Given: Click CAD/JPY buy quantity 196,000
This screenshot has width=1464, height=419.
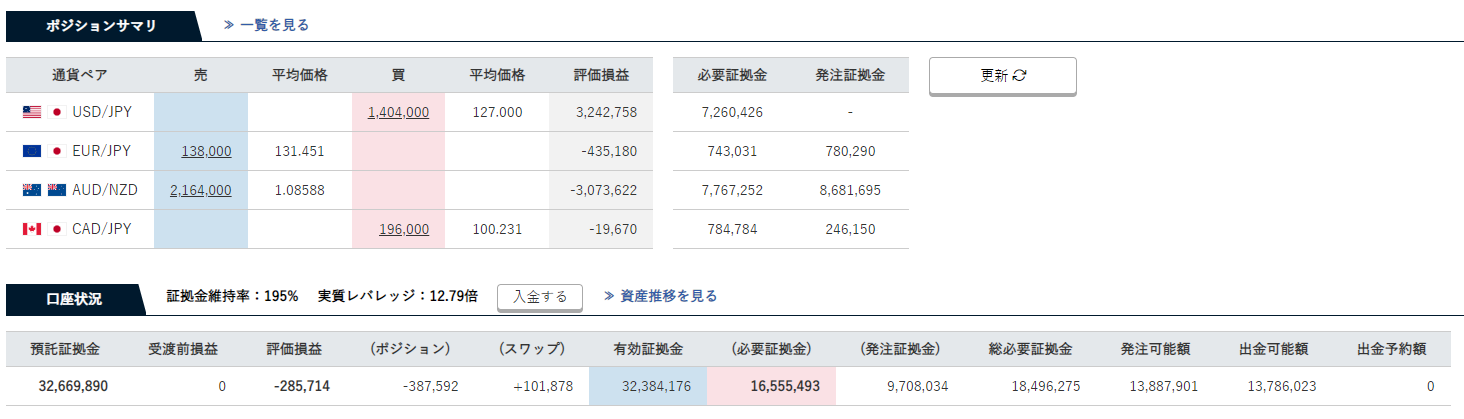Looking at the screenshot, I should [x=404, y=229].
